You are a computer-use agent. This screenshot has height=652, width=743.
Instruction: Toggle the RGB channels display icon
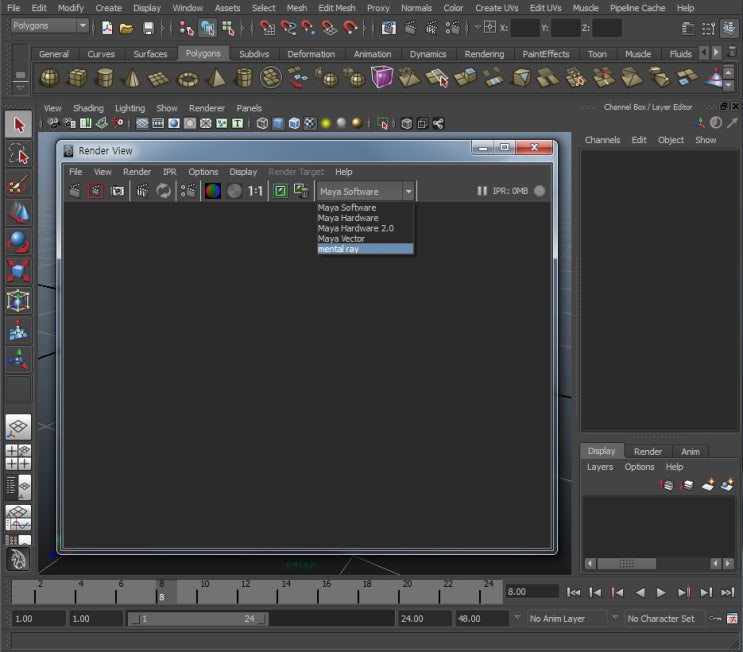(212, 191)
